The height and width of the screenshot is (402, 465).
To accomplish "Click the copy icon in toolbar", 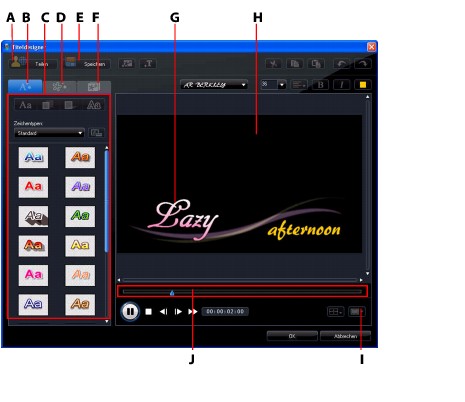I will point(295,64).
